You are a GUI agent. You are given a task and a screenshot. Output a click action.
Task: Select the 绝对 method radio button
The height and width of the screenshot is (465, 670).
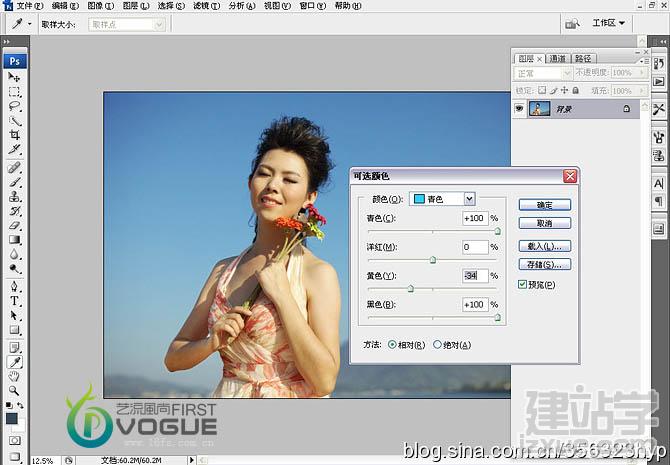[437, 344]
